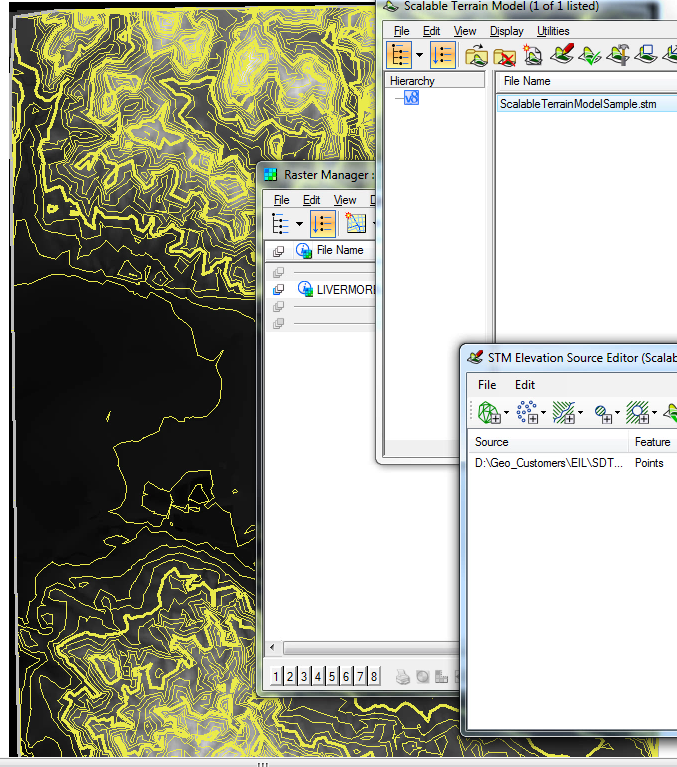Click terrain clip boundary square icon
The width and height of the screenshot is (677, 767).
coord(646,54)
